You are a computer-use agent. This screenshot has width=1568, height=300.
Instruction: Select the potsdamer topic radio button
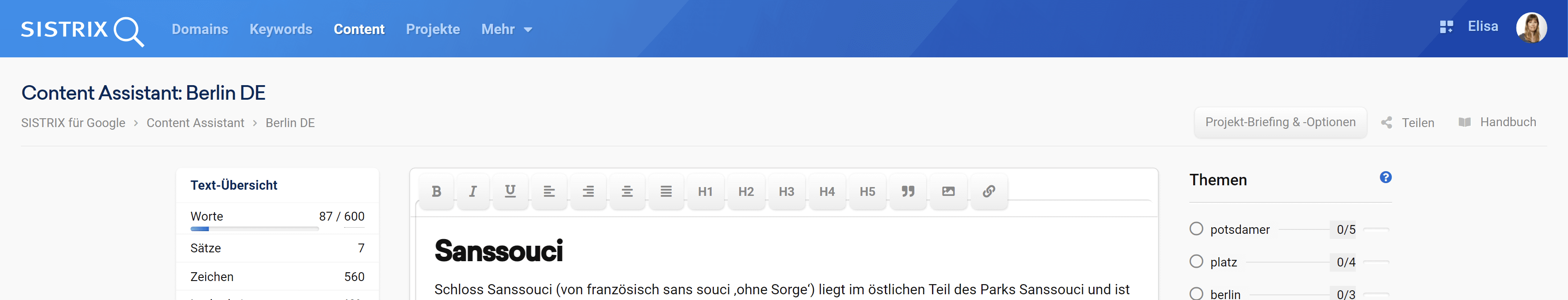1196,229
